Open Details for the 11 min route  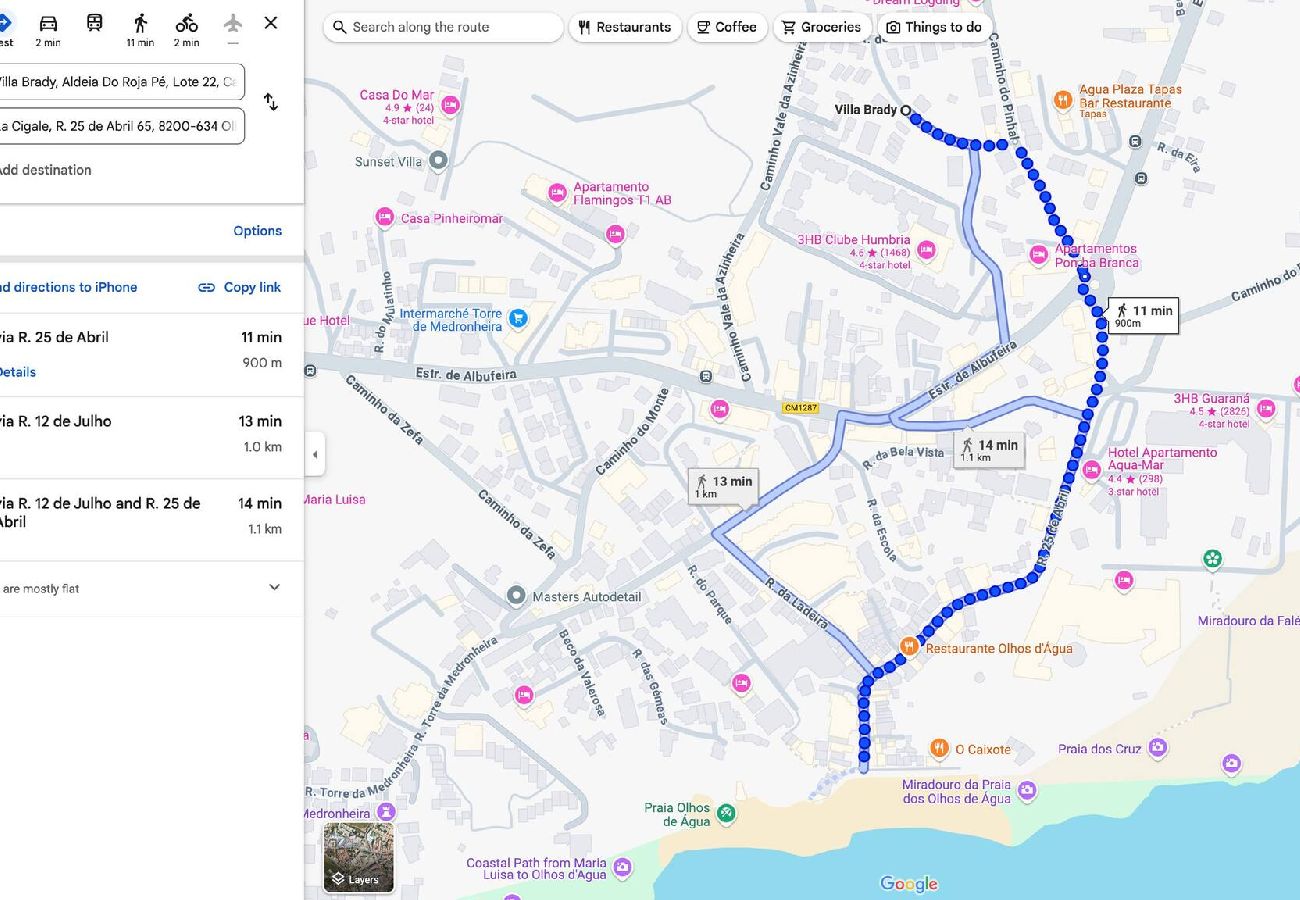click(18, 372)
